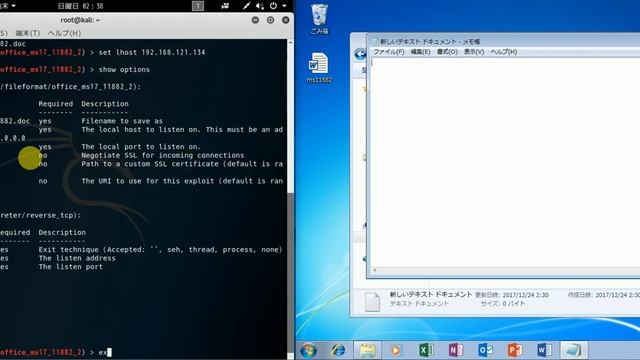Open the 表示(V) menu in Notepad
This screenshot has height=360, width=640.
(x=474, y=52)
